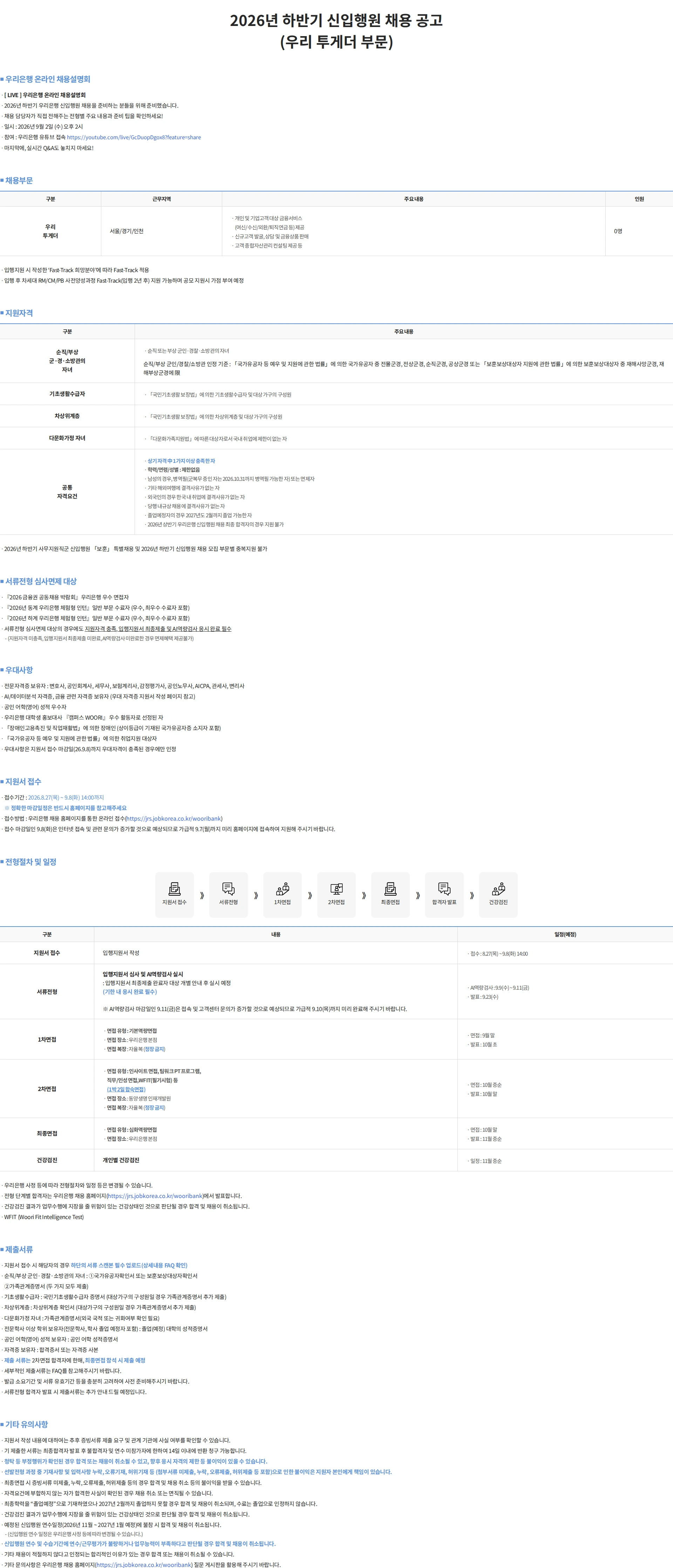
Task: Click the 채용부문 section heading
Action: [x=19, y=181]
